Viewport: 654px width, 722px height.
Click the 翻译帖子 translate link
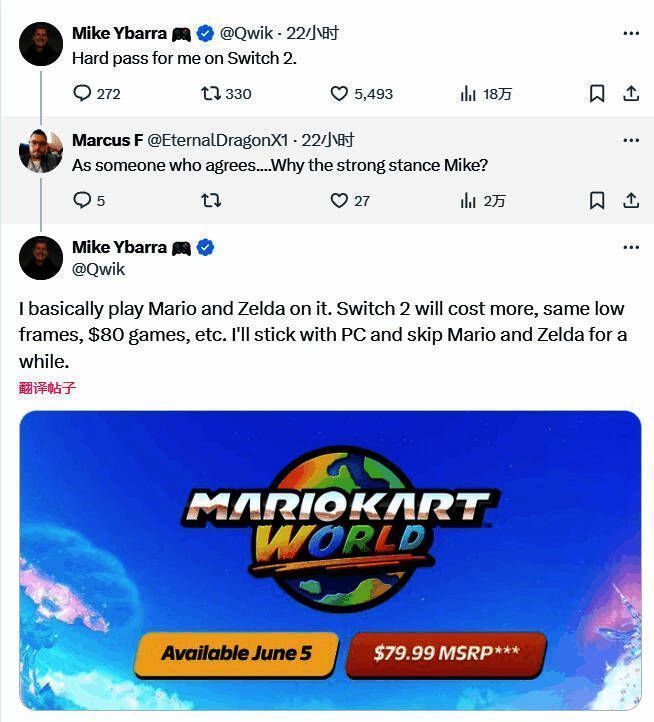tap(47, 388)
